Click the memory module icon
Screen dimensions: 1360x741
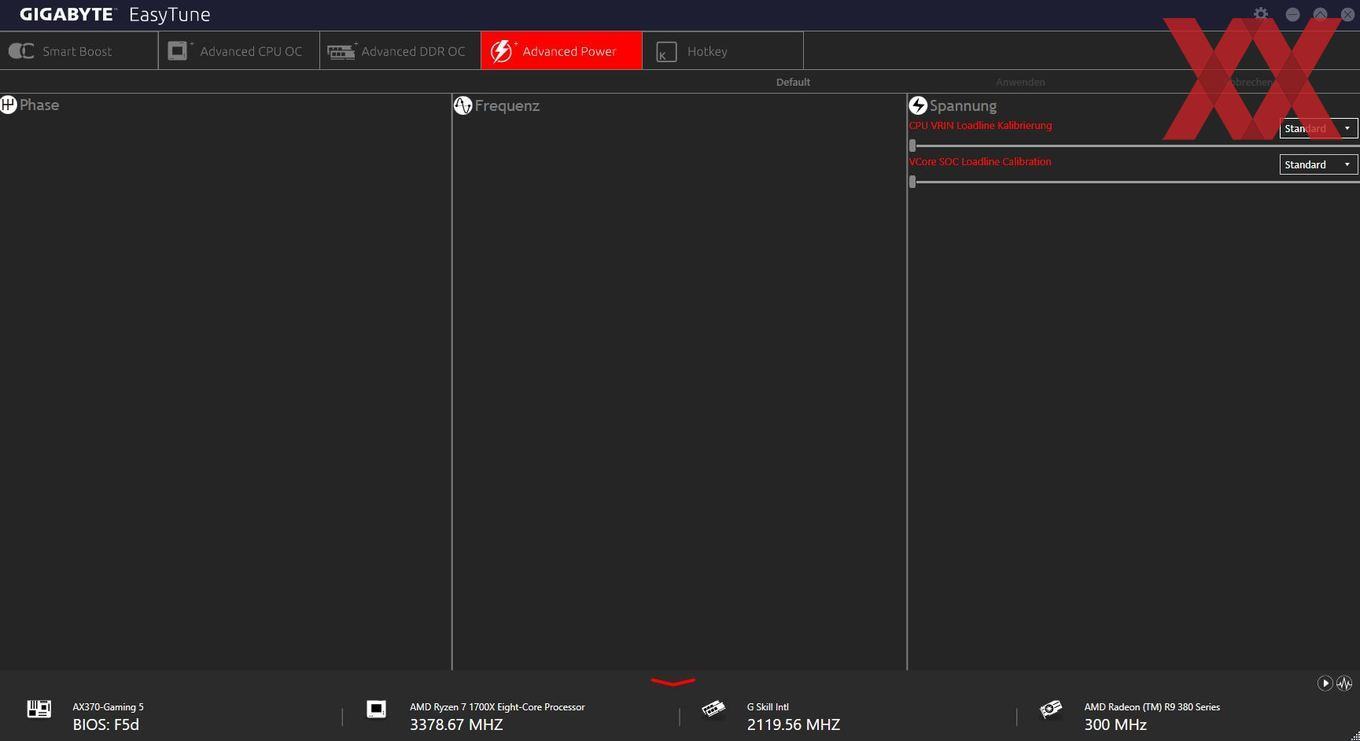pos(713,709)
